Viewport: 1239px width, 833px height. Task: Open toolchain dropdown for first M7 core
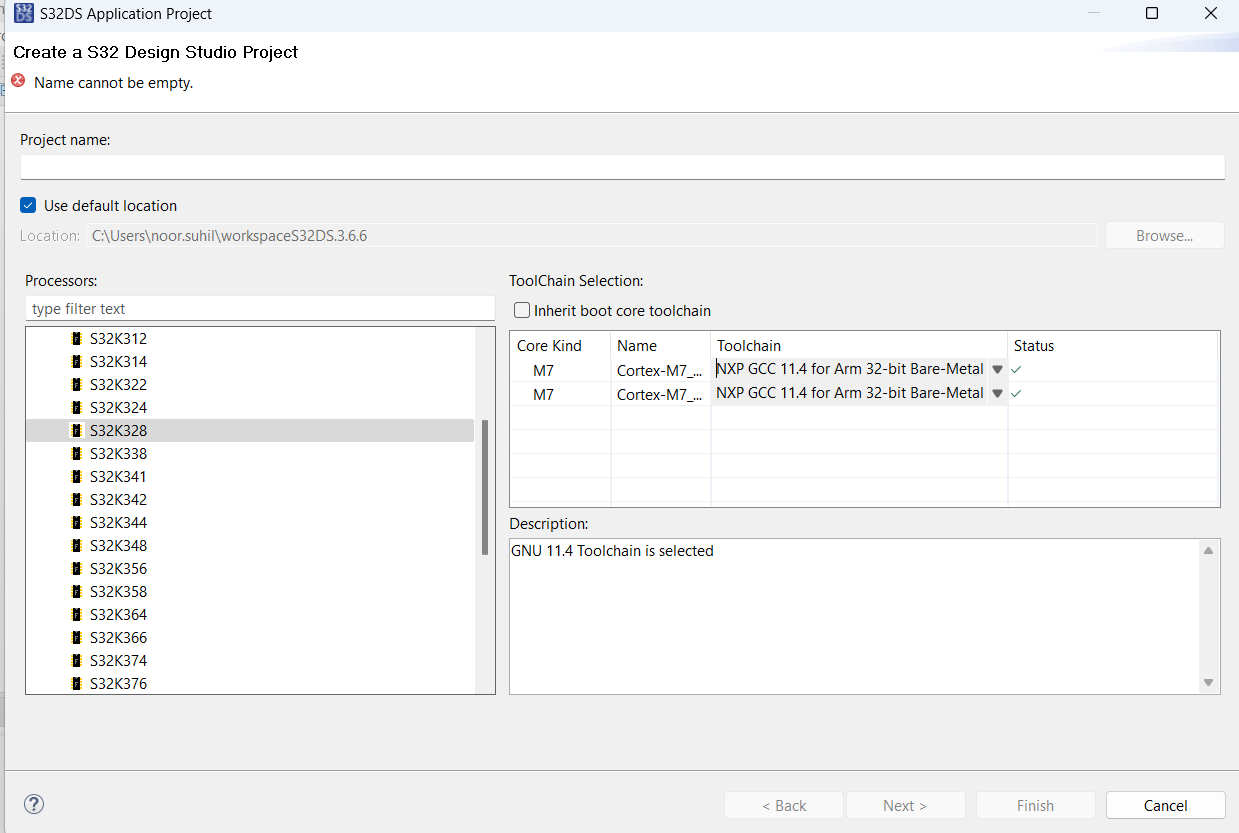[x=997, y=369]
